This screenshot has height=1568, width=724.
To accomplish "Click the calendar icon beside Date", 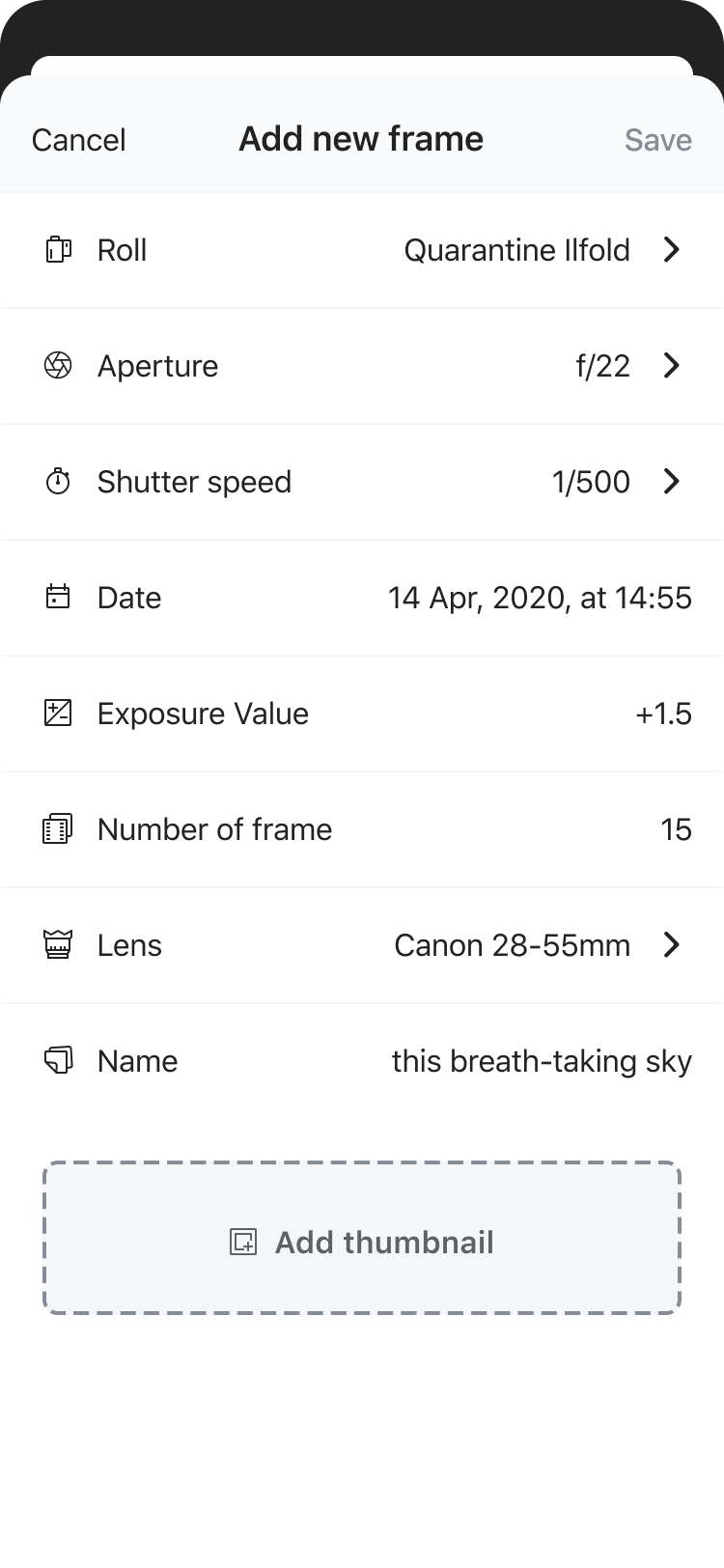I will tap(59, 598).
